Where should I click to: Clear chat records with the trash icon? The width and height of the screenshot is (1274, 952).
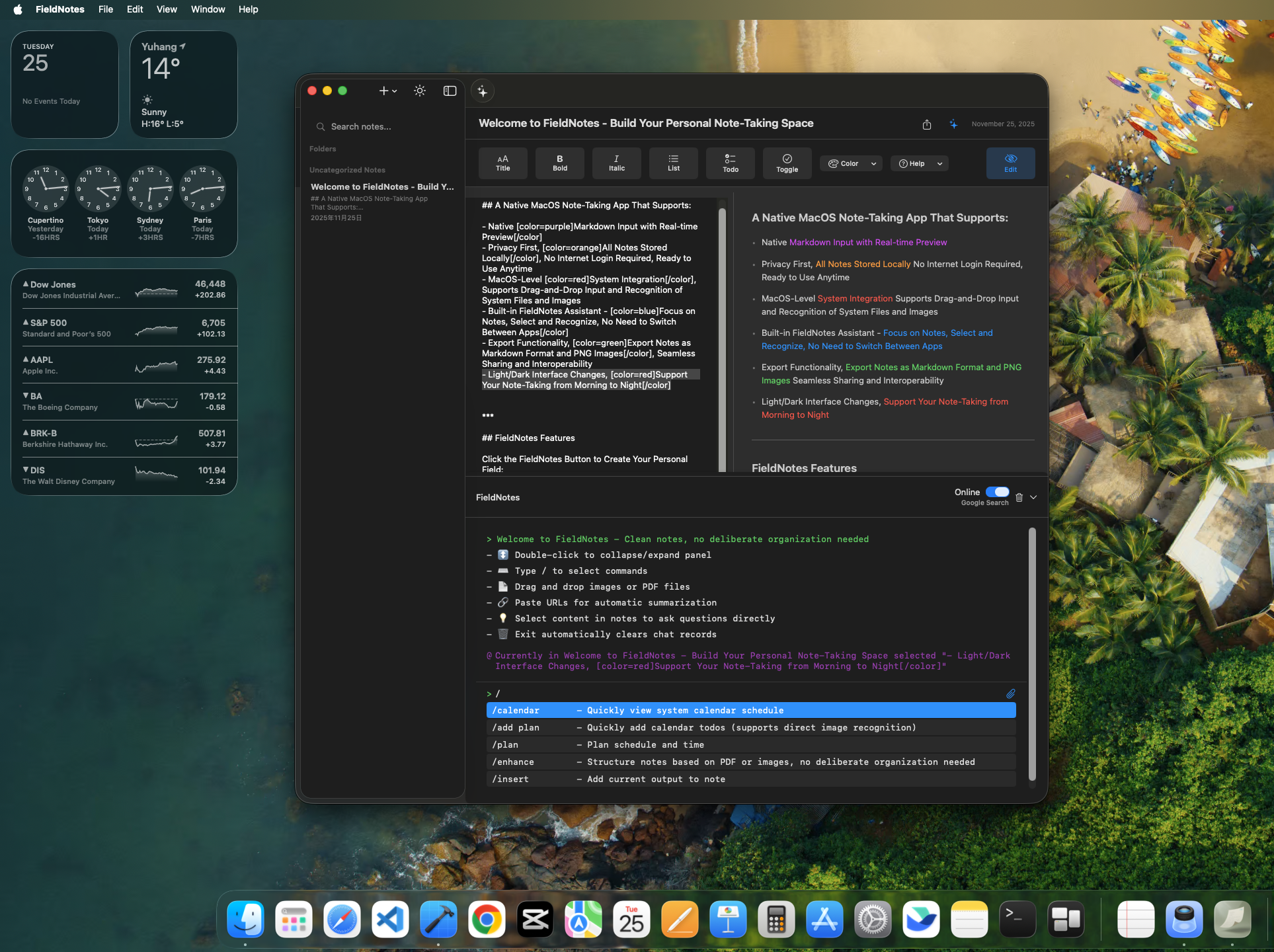[1019, 497]
